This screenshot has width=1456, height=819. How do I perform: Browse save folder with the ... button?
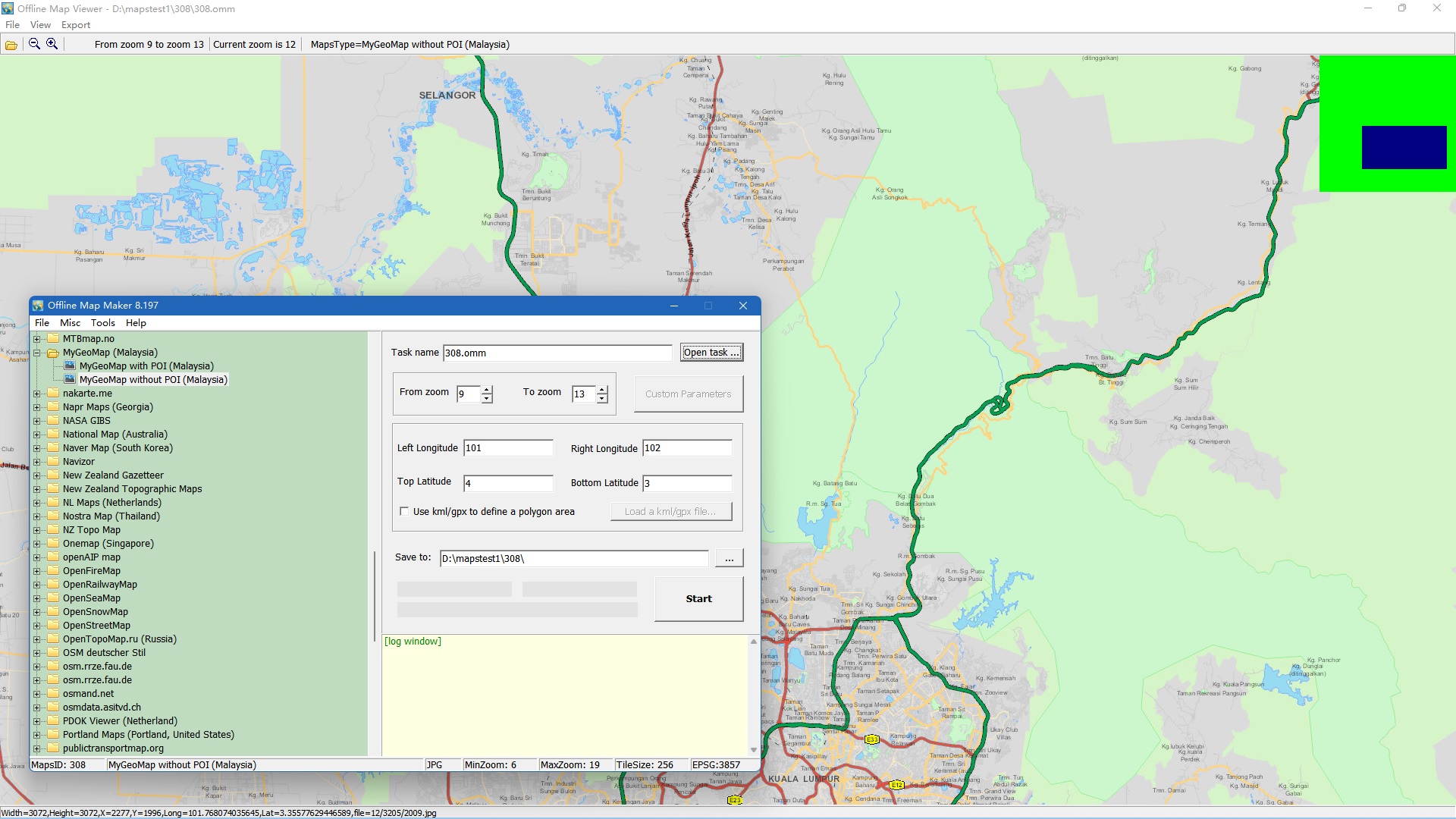pyautogui.click(x=730, y=559)
